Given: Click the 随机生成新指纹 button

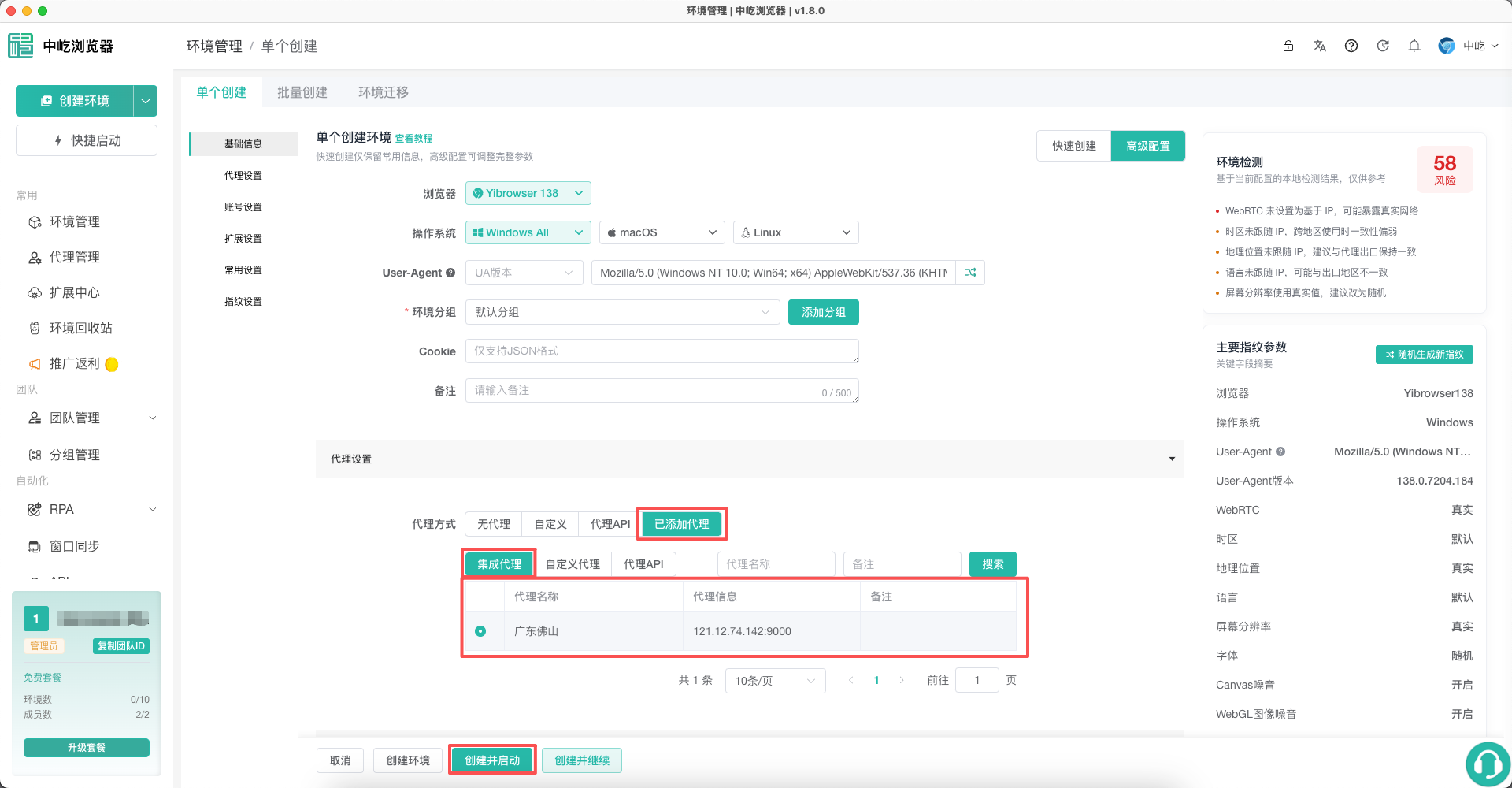Looking at the screenshot, I should click(x=1425, y=355).
